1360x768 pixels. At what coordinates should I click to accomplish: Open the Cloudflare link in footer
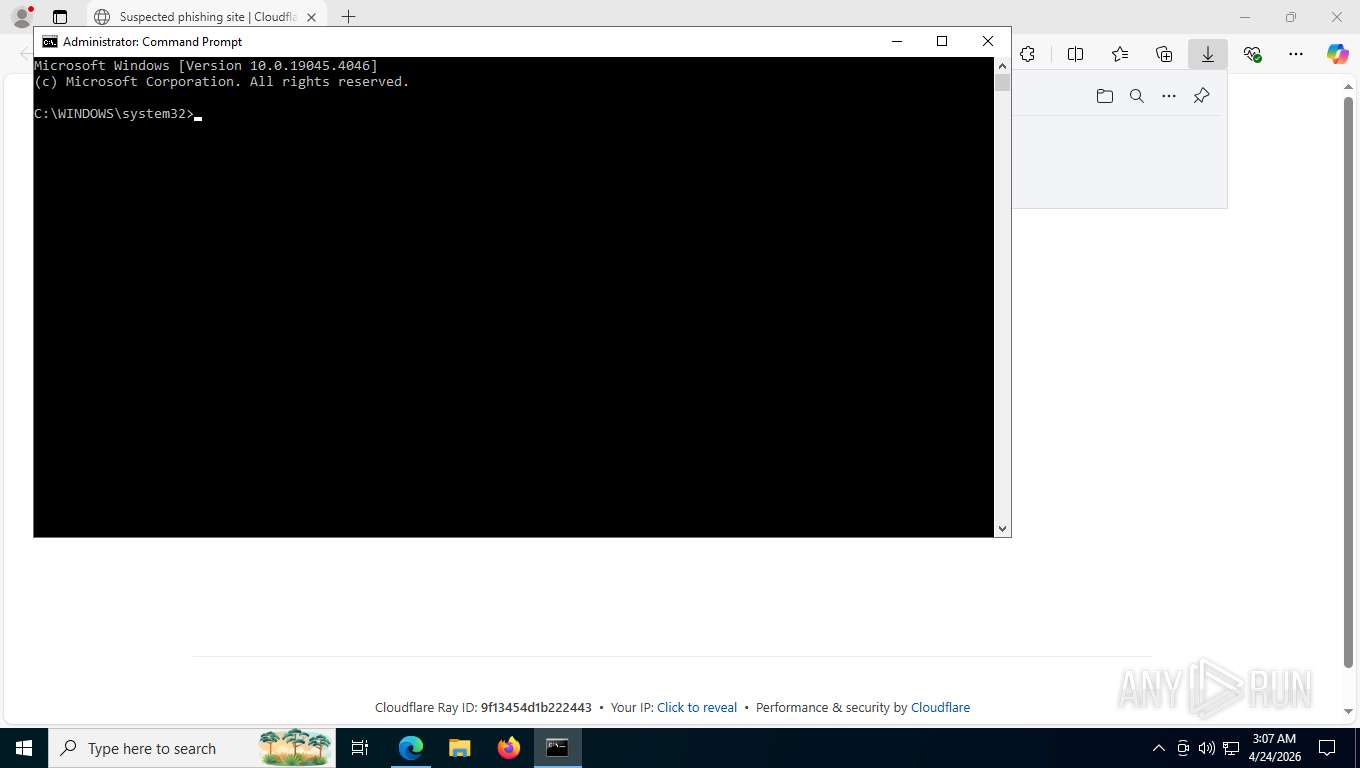click(940, 707)
